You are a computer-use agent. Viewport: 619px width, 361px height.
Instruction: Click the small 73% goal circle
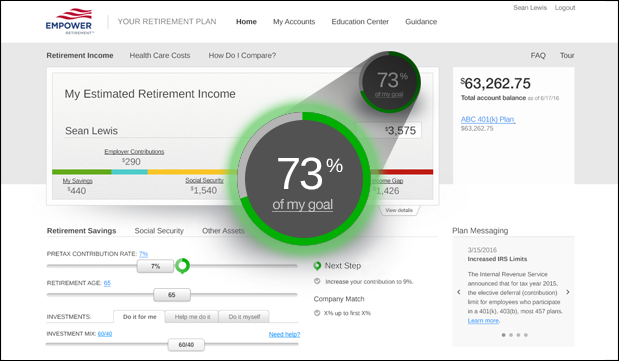click(x=390, y=82)
